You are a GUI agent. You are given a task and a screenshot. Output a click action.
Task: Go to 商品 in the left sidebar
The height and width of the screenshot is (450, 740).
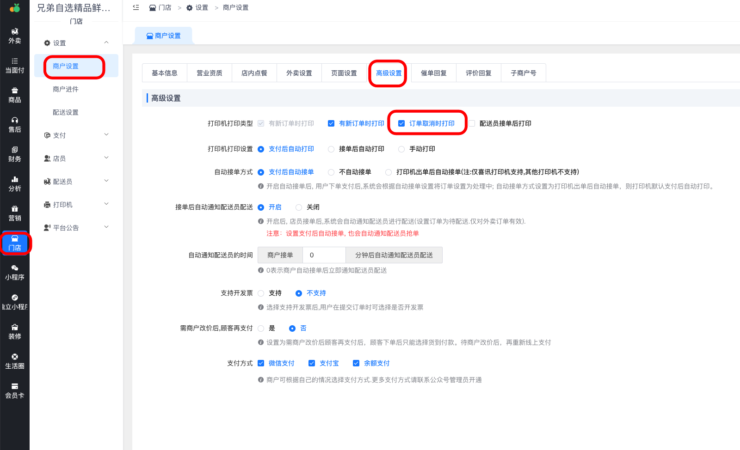tap(14, 94)
